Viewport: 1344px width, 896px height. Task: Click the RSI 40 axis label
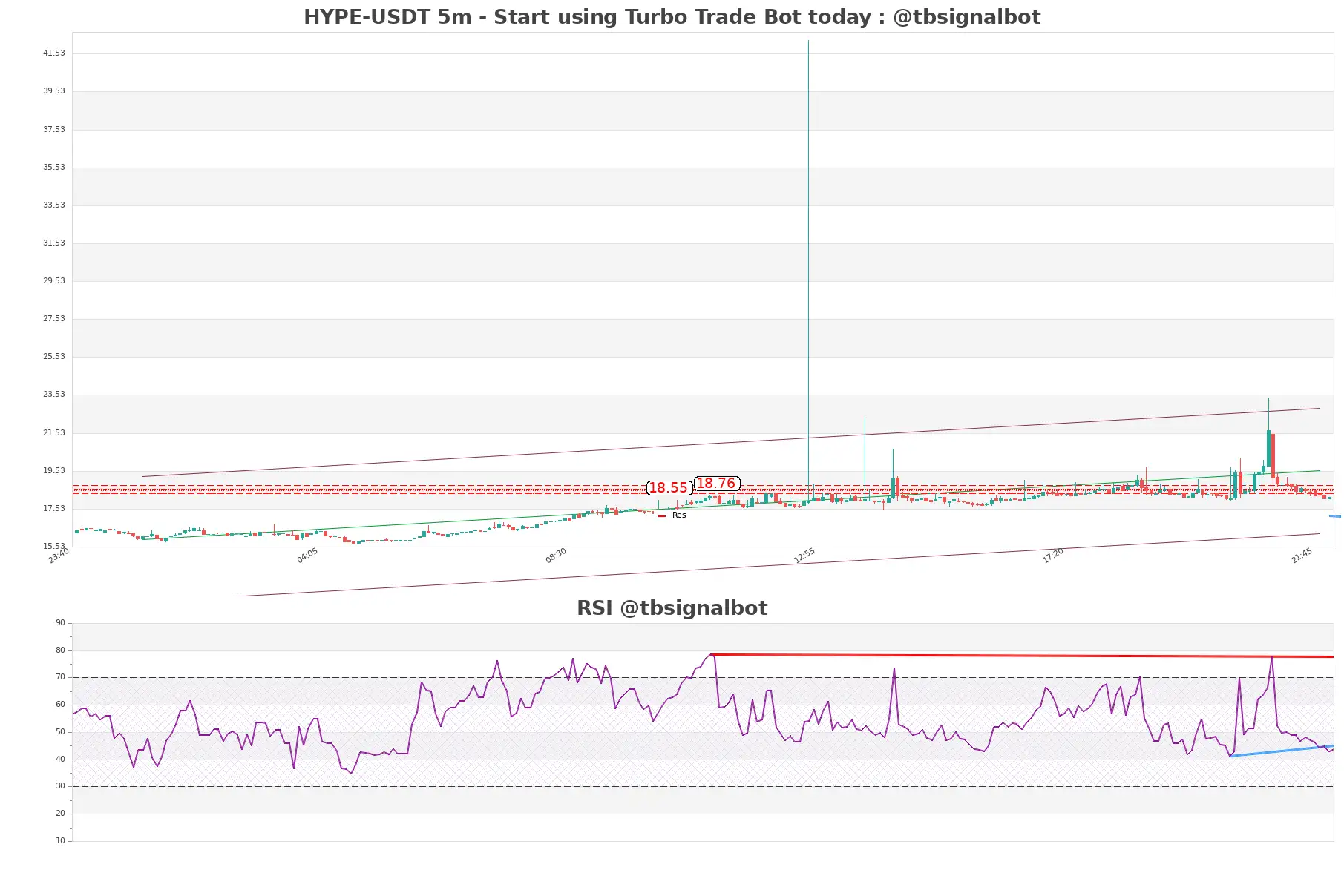point(60,760)
